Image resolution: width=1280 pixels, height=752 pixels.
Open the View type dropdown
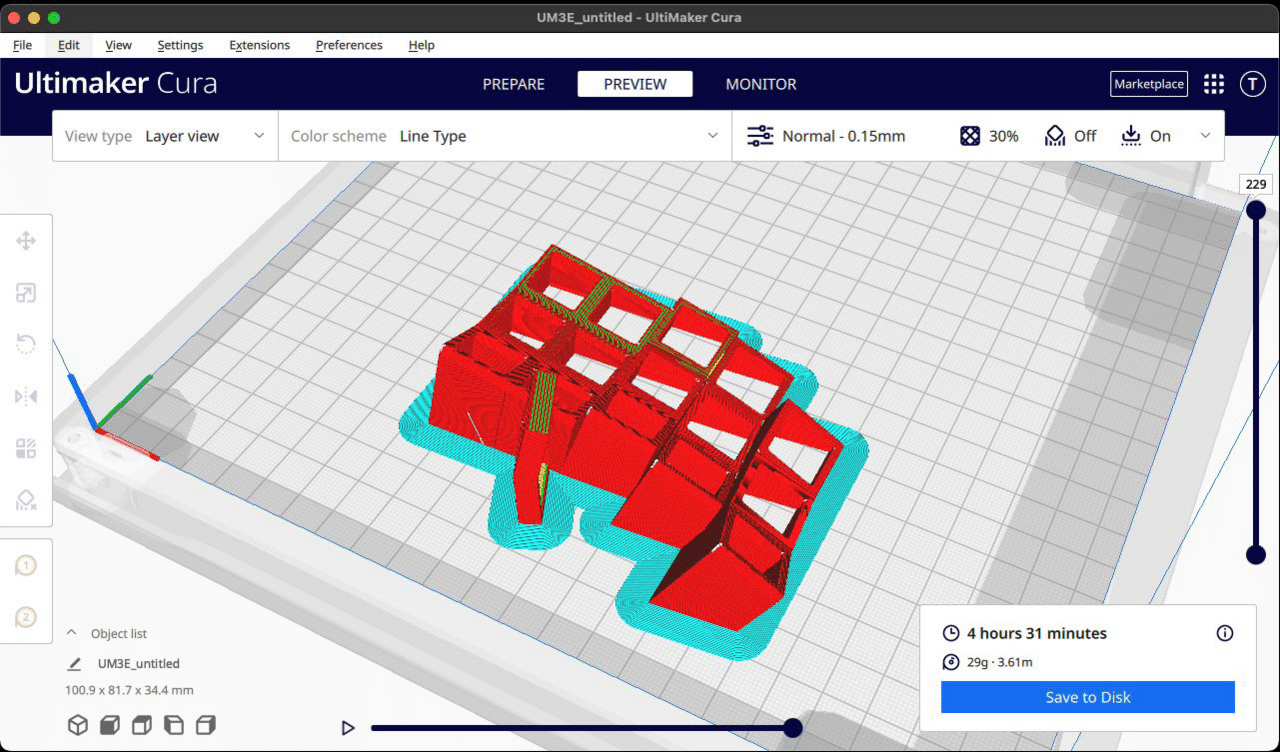(x=165, y=136)
